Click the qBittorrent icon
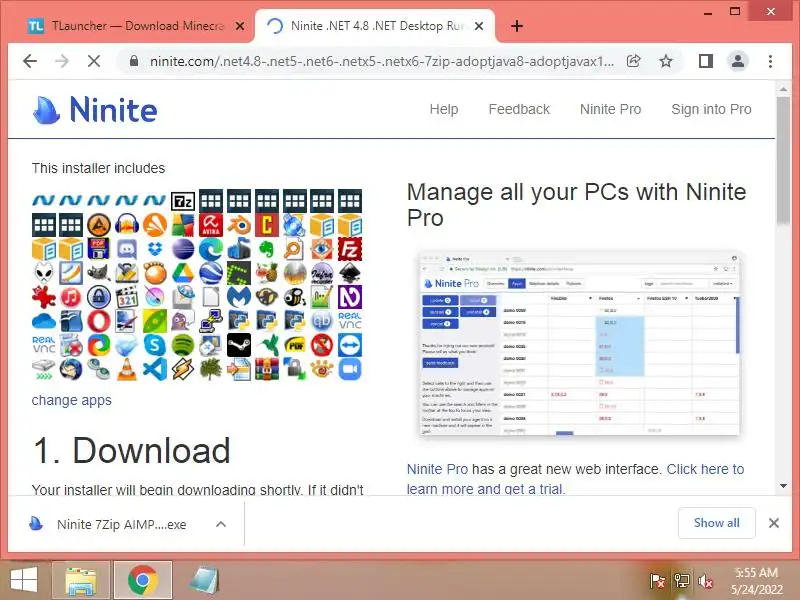The height and width of the screenshot is (600, 800). point(322,321)
